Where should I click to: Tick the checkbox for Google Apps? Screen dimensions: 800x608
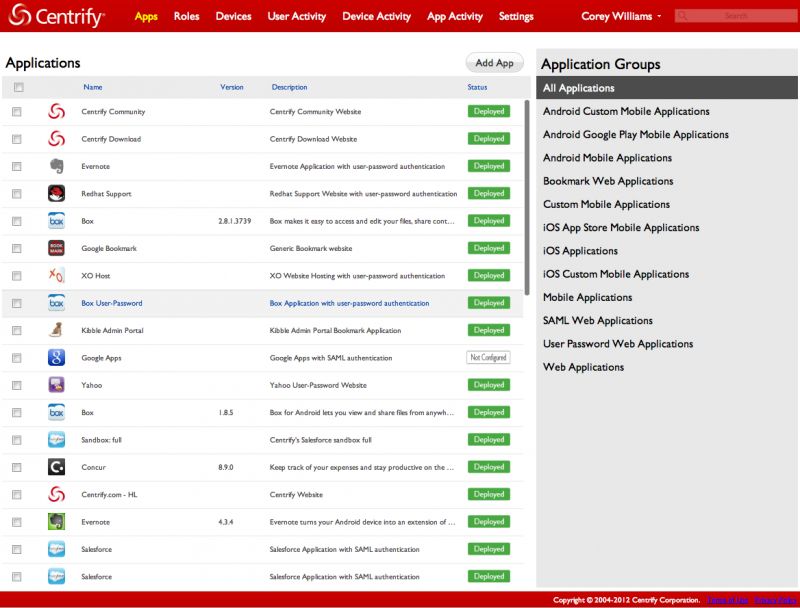coord(16,357)
